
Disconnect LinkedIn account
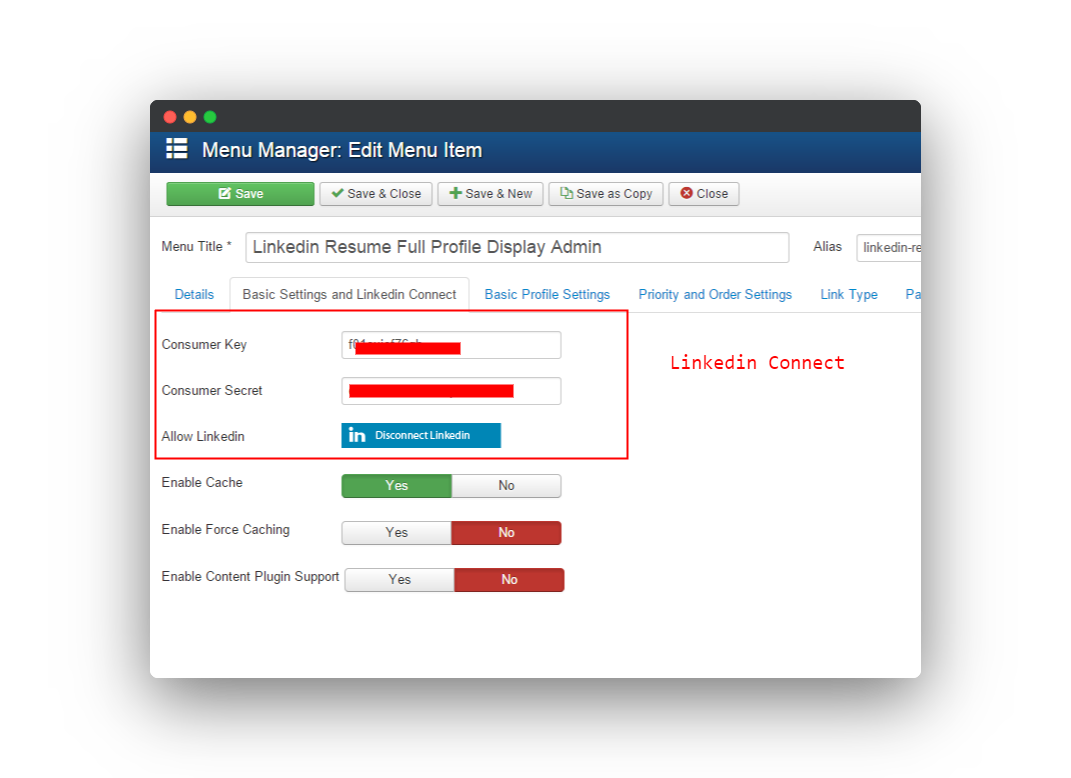[x=421, y=435]
